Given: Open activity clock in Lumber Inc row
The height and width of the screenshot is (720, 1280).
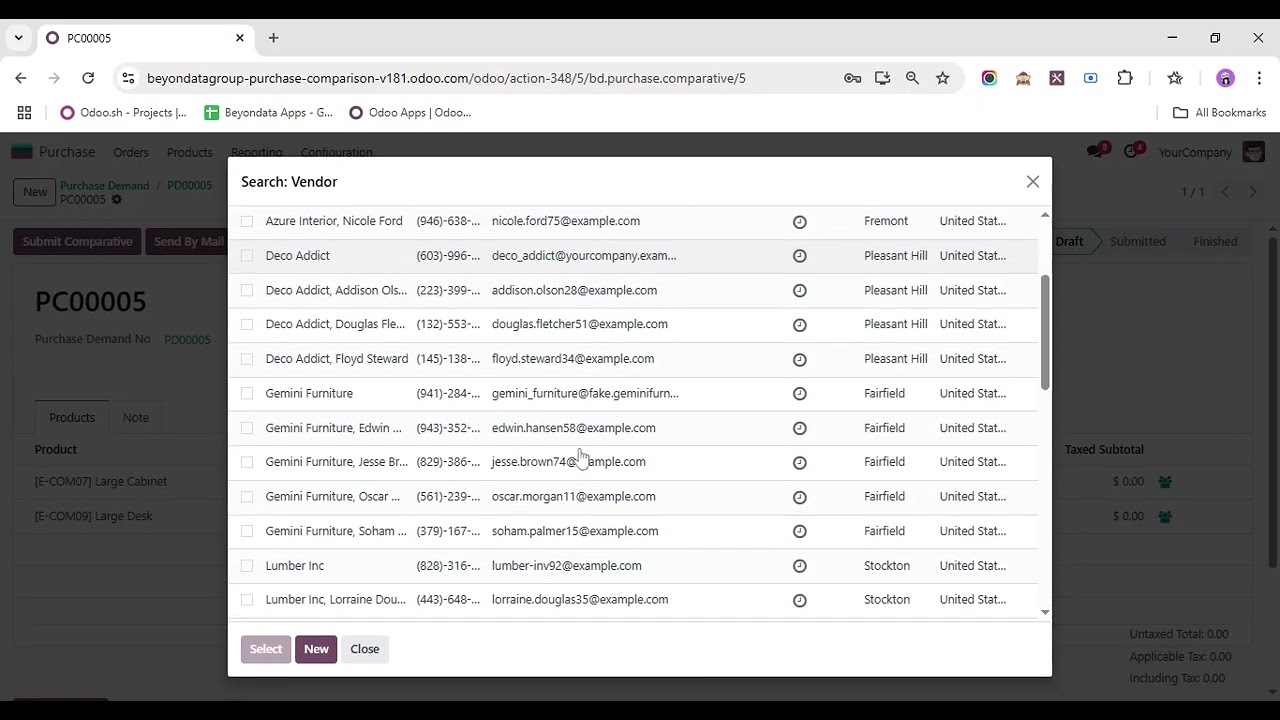Looking at the screenshot, I should (800, 566).
